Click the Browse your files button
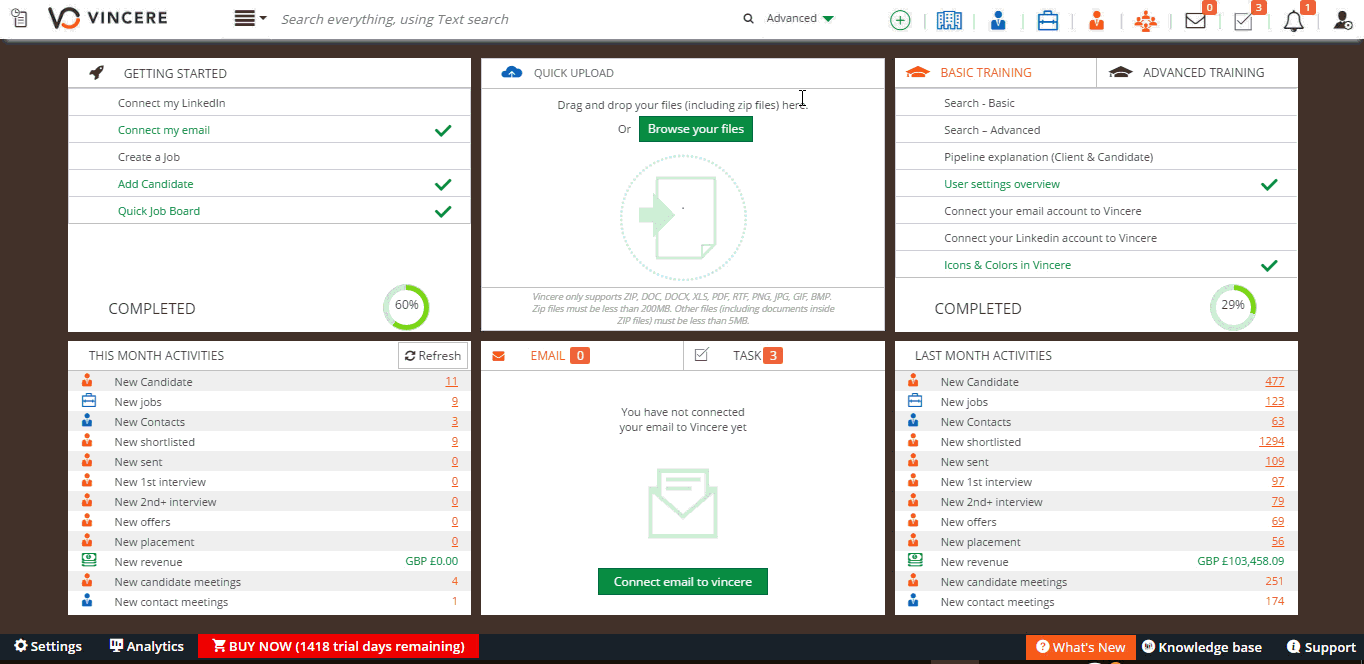The width and height of the screenshot is (1364, 664). coord(696,129)
